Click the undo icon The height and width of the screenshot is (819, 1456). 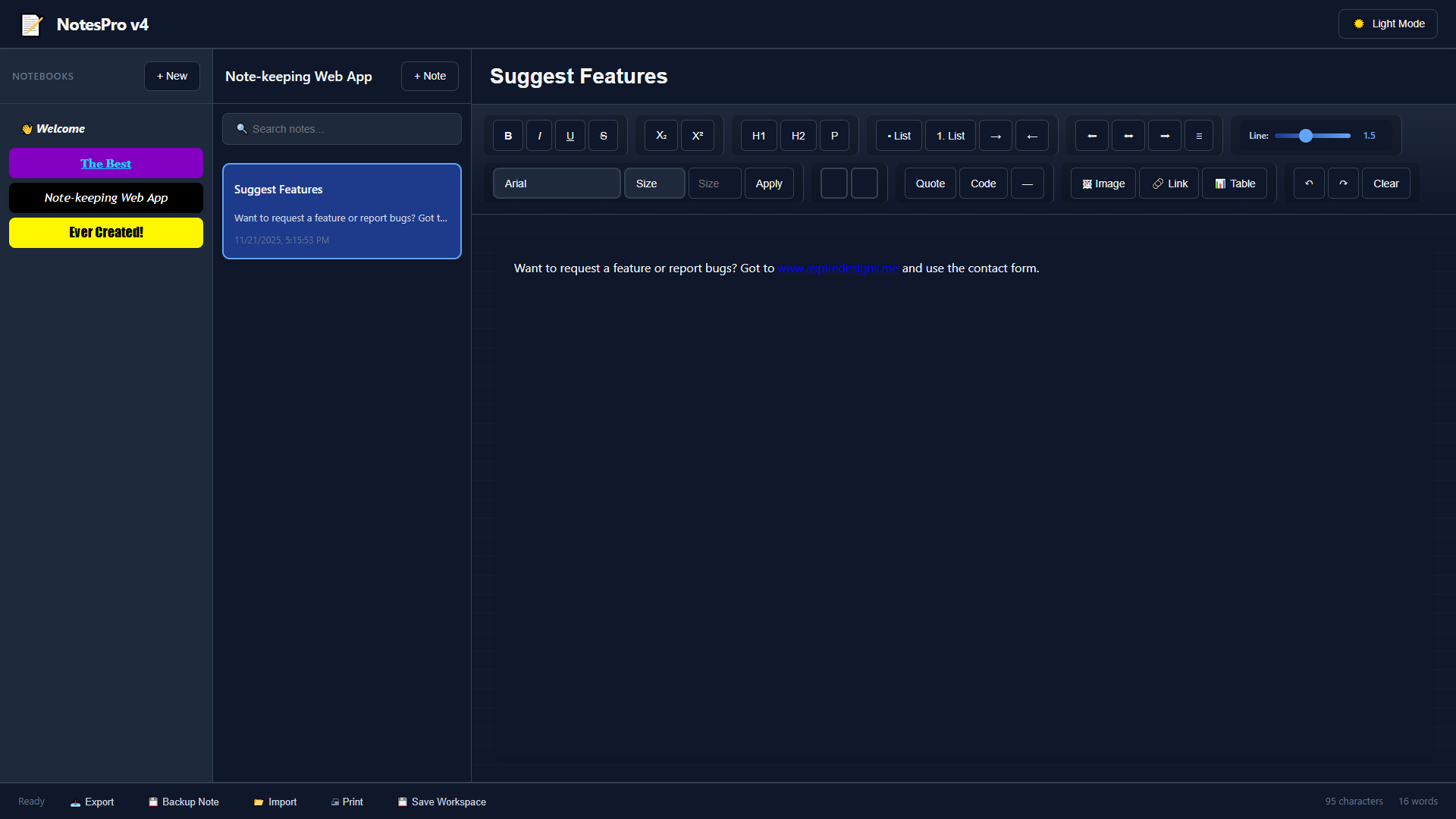1309,184
